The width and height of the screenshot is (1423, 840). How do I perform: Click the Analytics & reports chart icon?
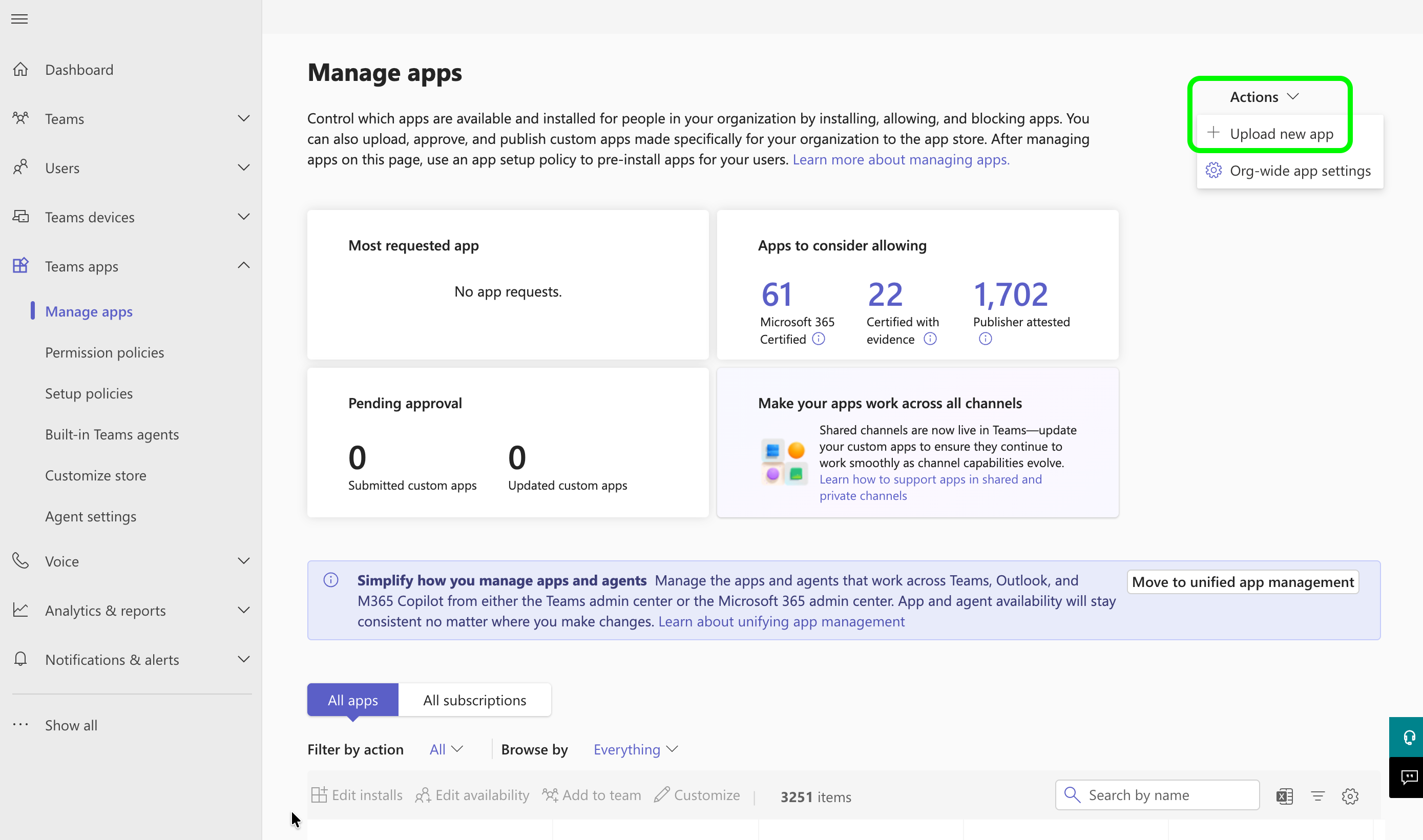click(20, 610)
